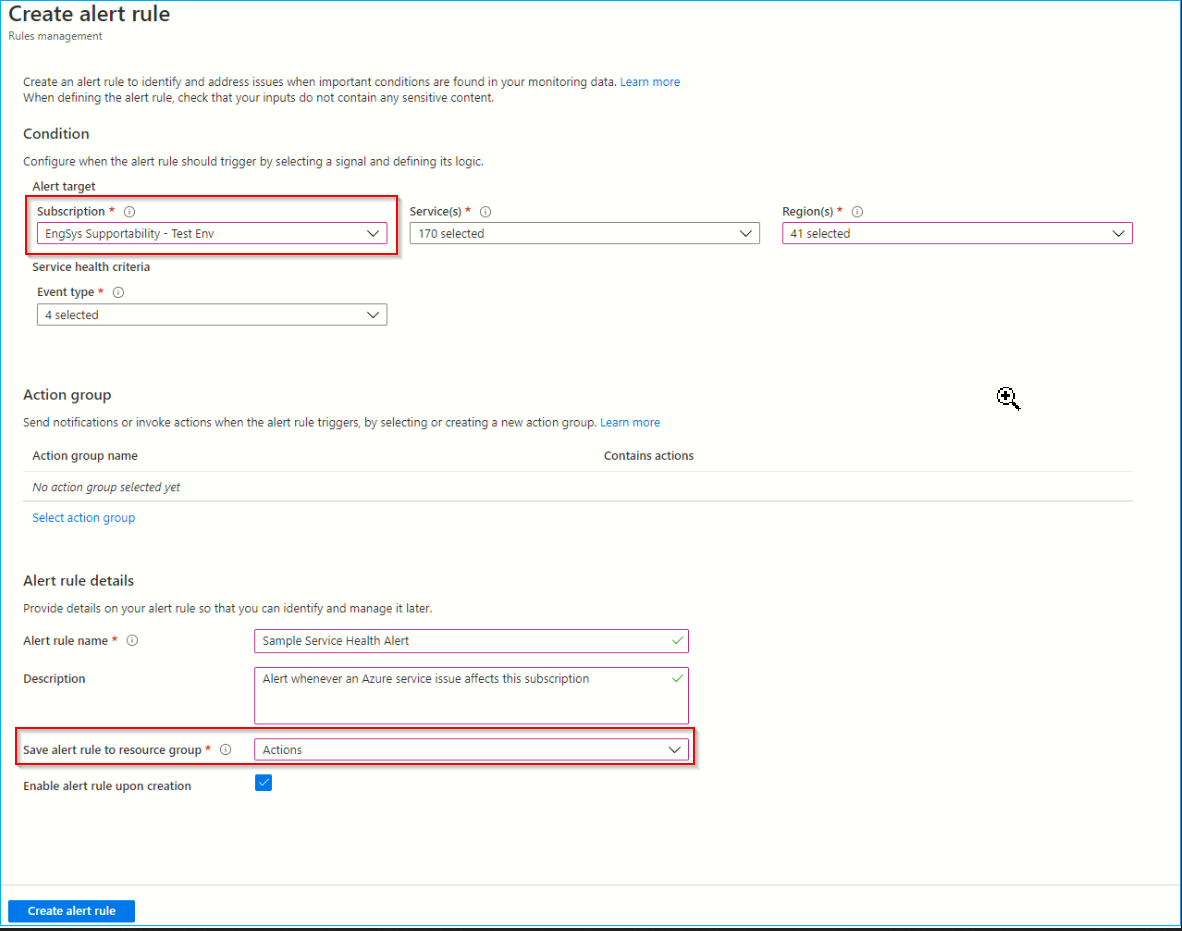
Task: Click the green checkmark in the Description field
Action: coord(677,676)
